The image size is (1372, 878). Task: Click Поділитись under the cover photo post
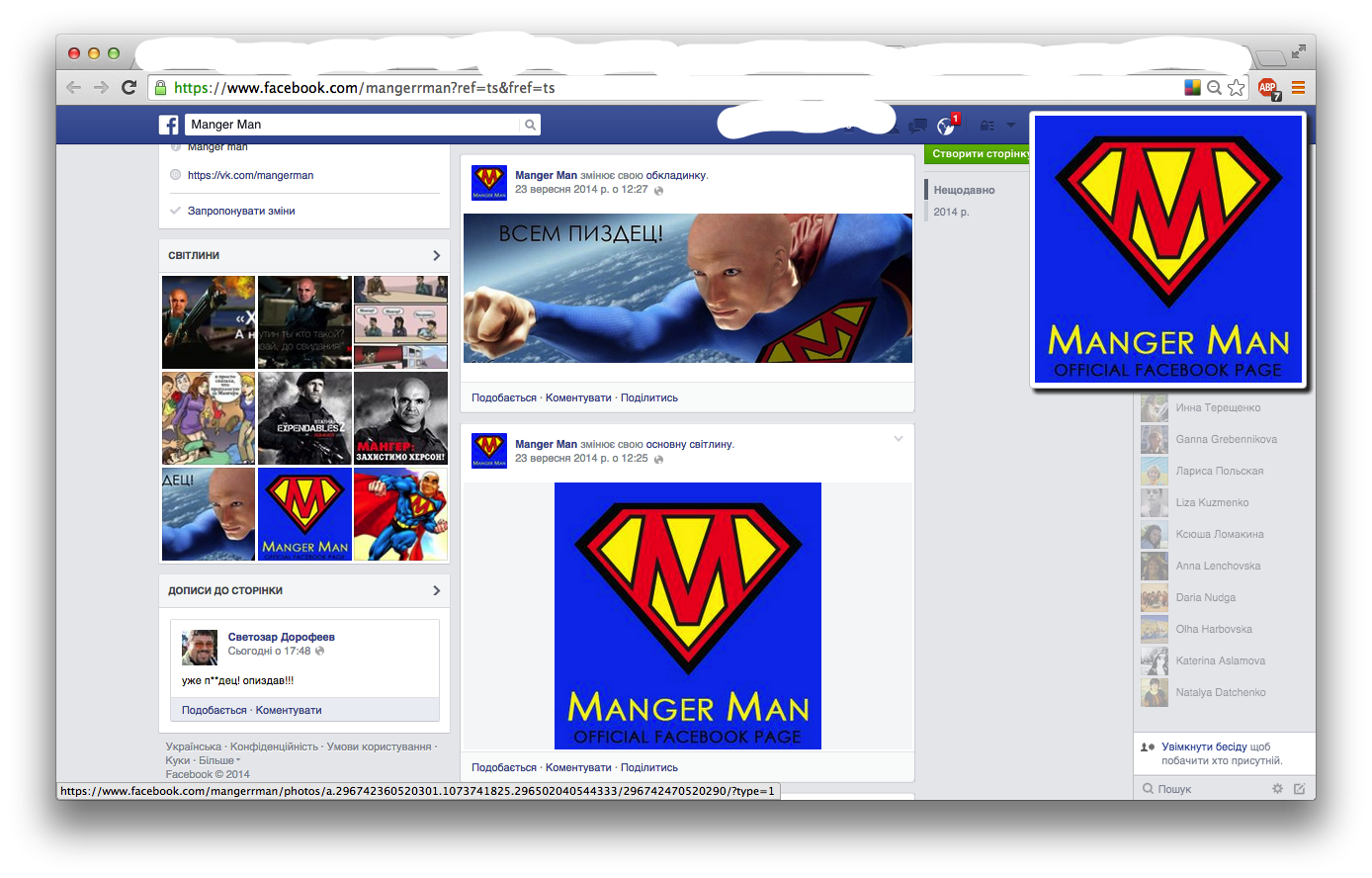[649, 397]
